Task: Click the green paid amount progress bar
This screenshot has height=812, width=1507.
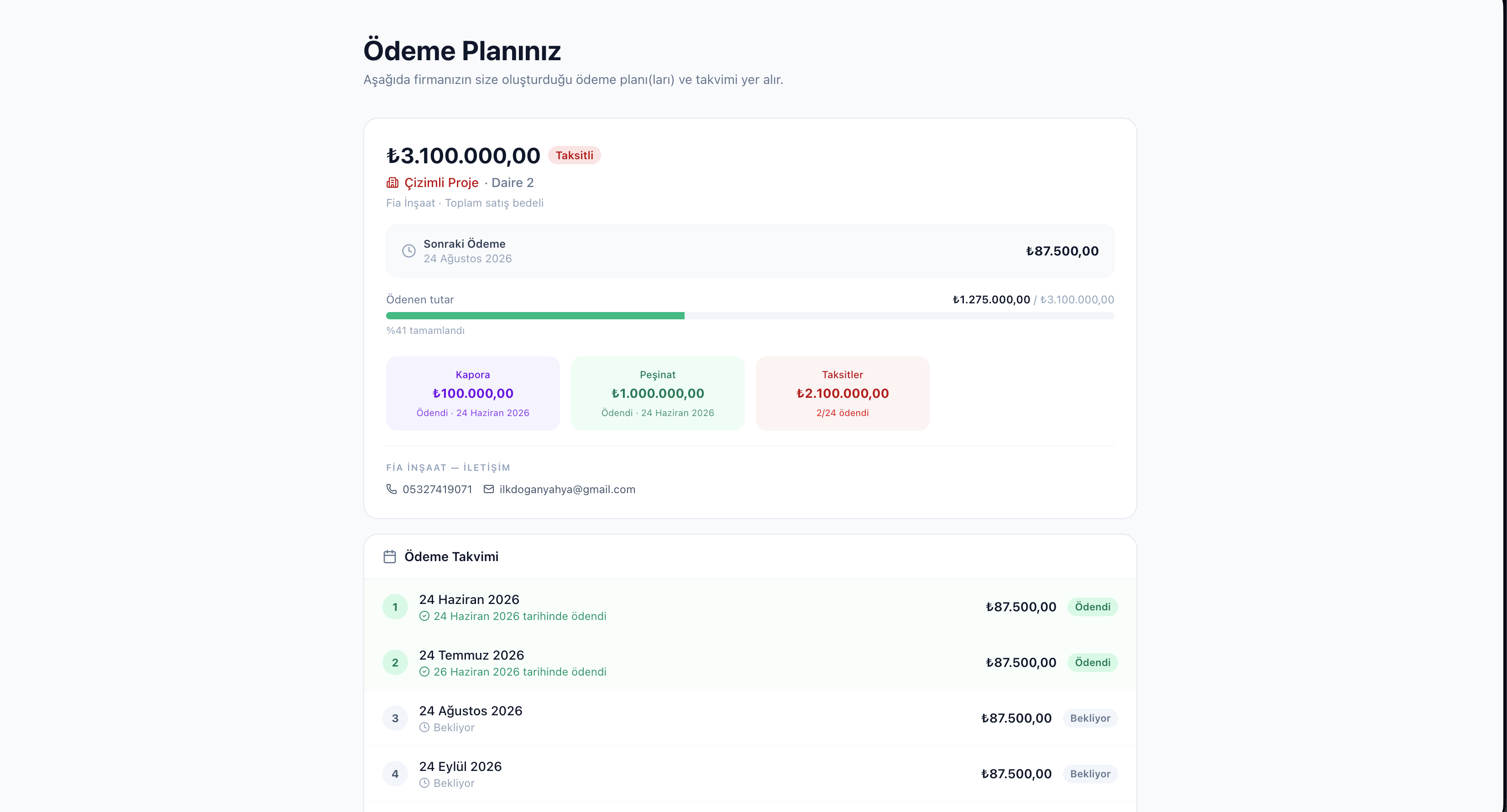Action: 535,316
